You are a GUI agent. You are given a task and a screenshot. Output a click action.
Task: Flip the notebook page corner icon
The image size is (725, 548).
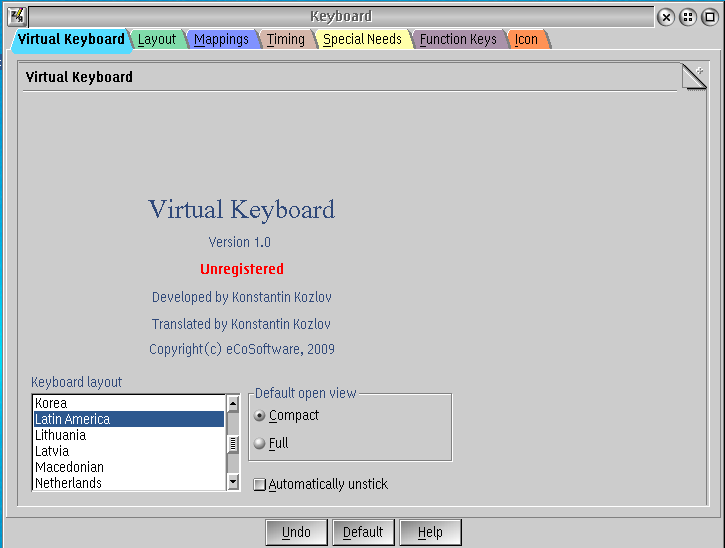click(x=694, y=77)
